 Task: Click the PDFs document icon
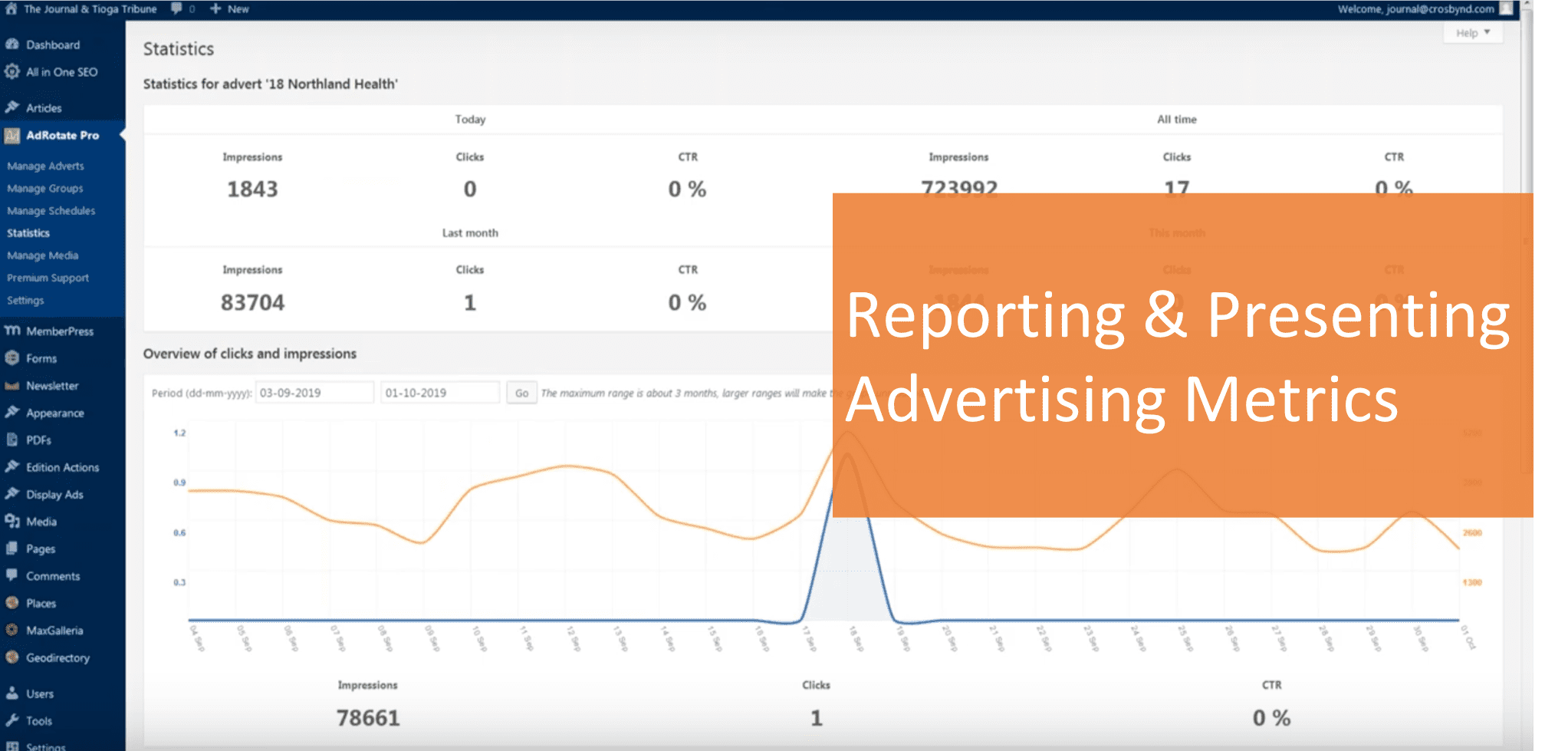click(12, 440)
